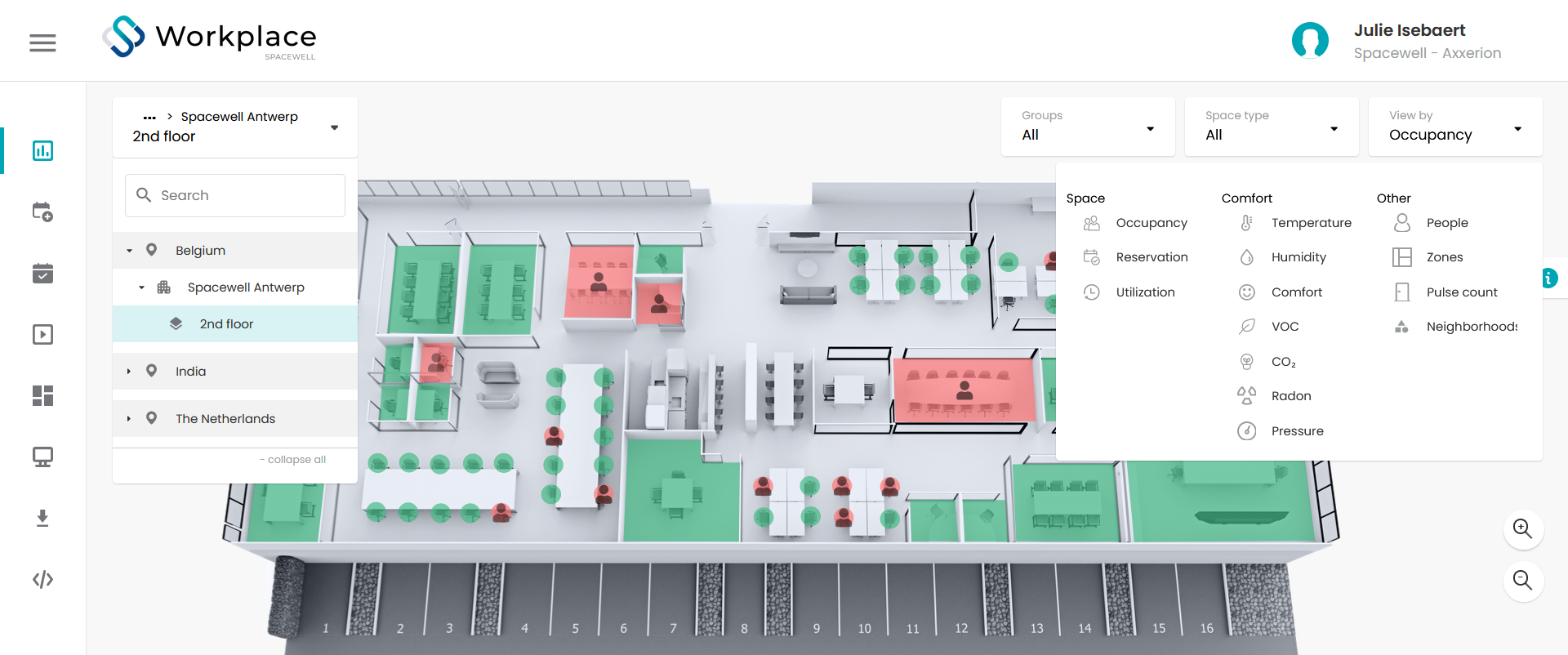Click the Search input field

(x=235, y=195)
